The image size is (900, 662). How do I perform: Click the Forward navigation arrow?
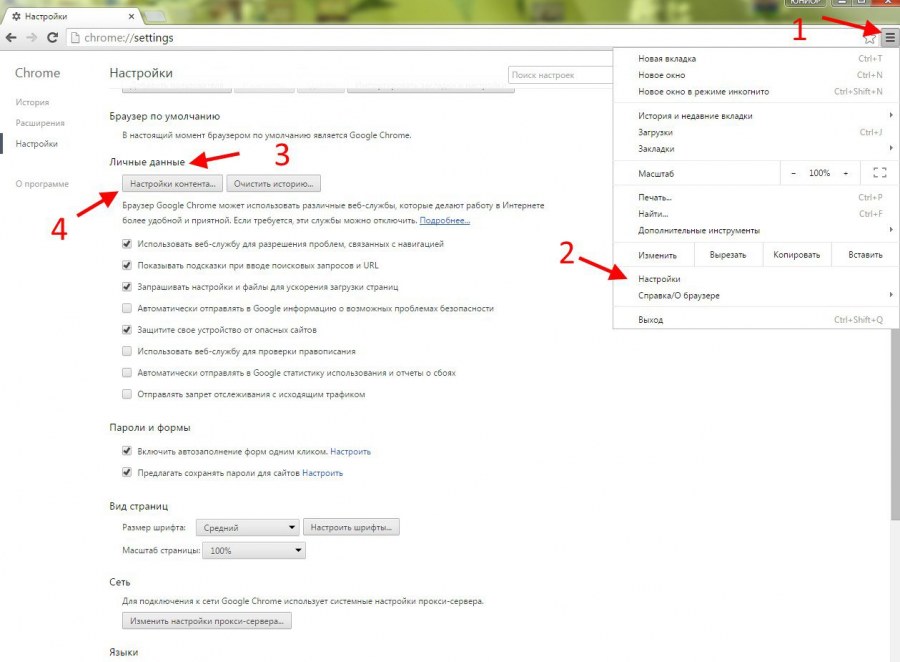pos(31,37)
